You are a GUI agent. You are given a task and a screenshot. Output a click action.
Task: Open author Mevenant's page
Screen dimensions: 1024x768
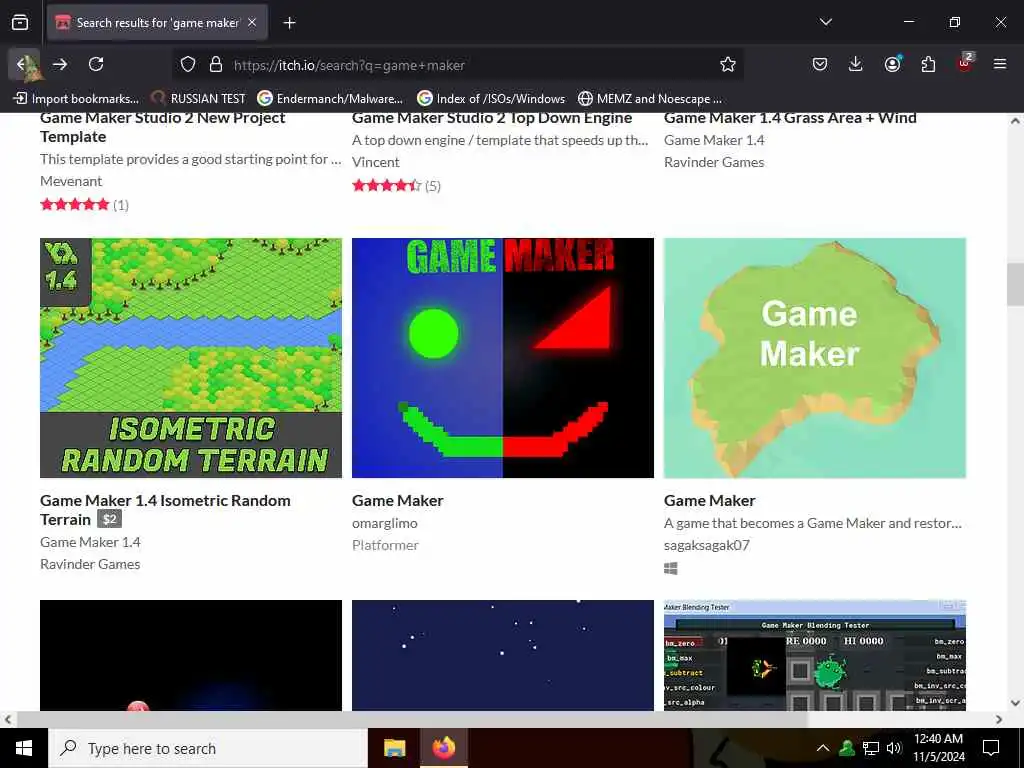coord(71,181)
